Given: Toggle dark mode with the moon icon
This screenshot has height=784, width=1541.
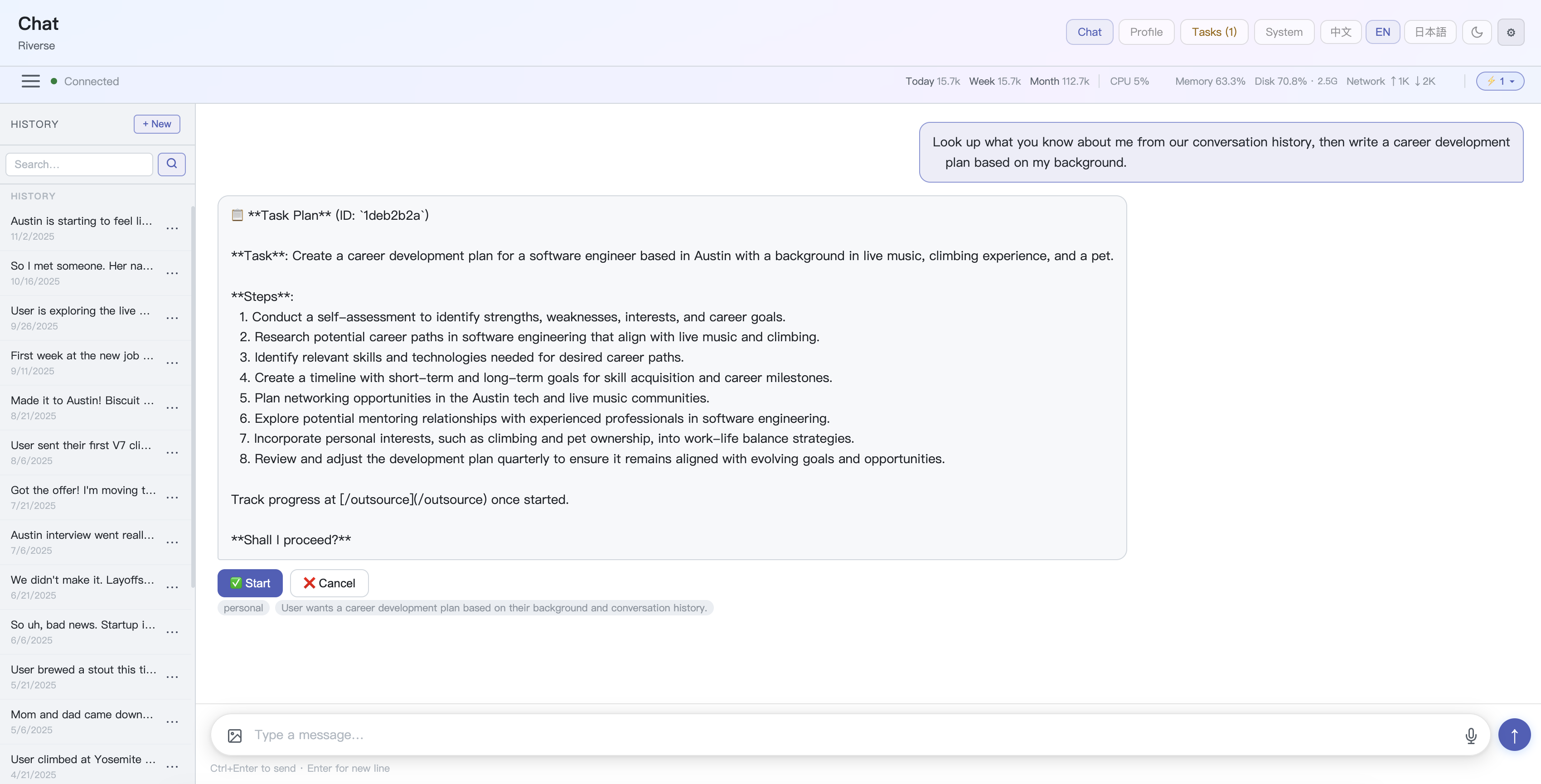Looking at the screenshot, I should point(1476,32).
